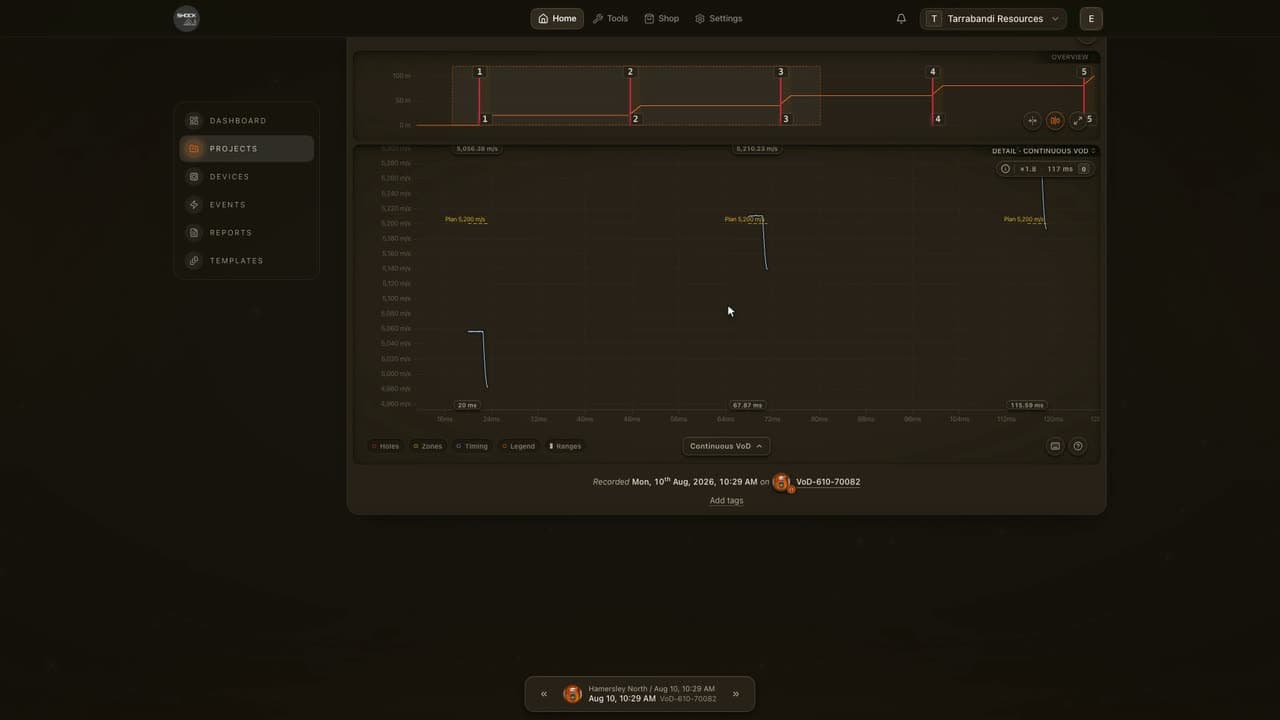This screenshot has height=720, width=1280.
Task: Toggle the Ranges chart layer
Action: pyautogui.click(x=565, y=446)
